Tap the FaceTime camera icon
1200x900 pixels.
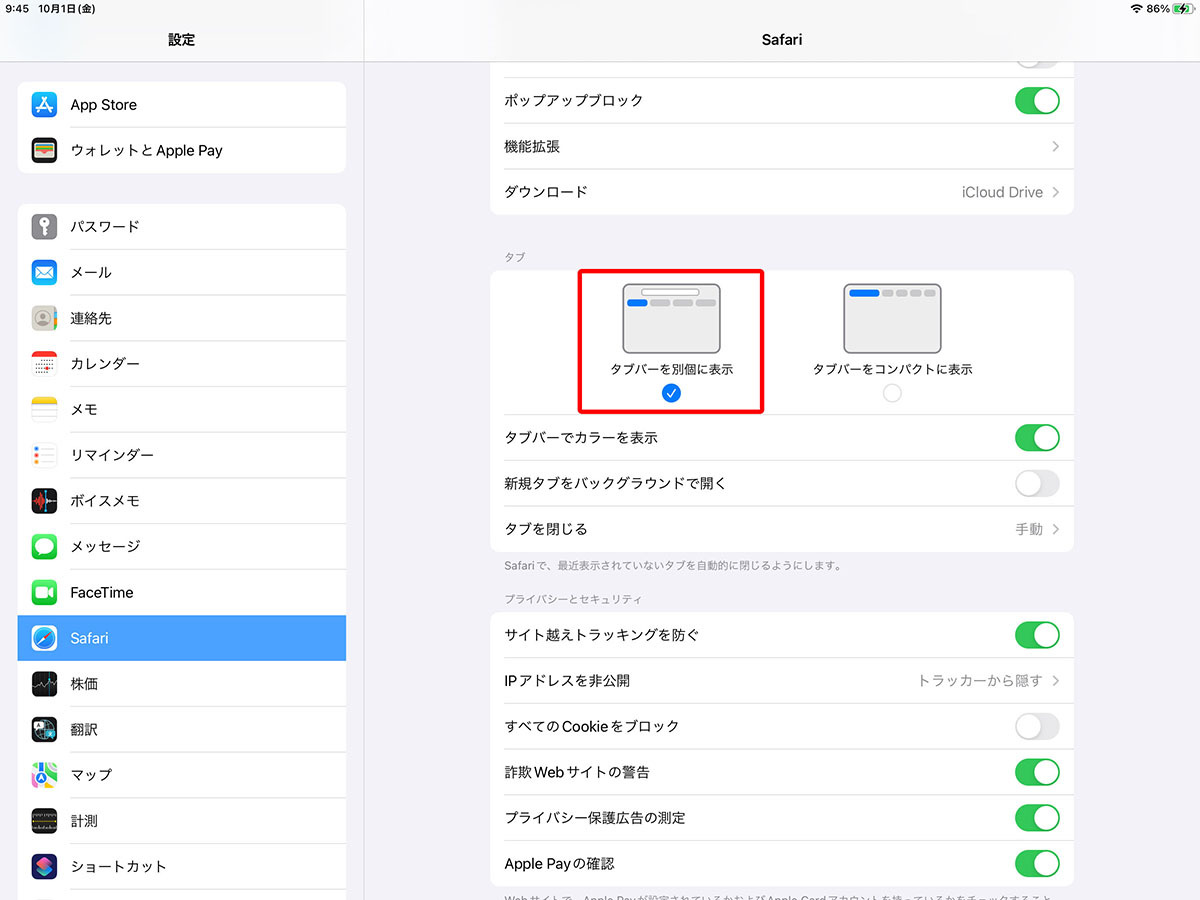tap(44, 592)
